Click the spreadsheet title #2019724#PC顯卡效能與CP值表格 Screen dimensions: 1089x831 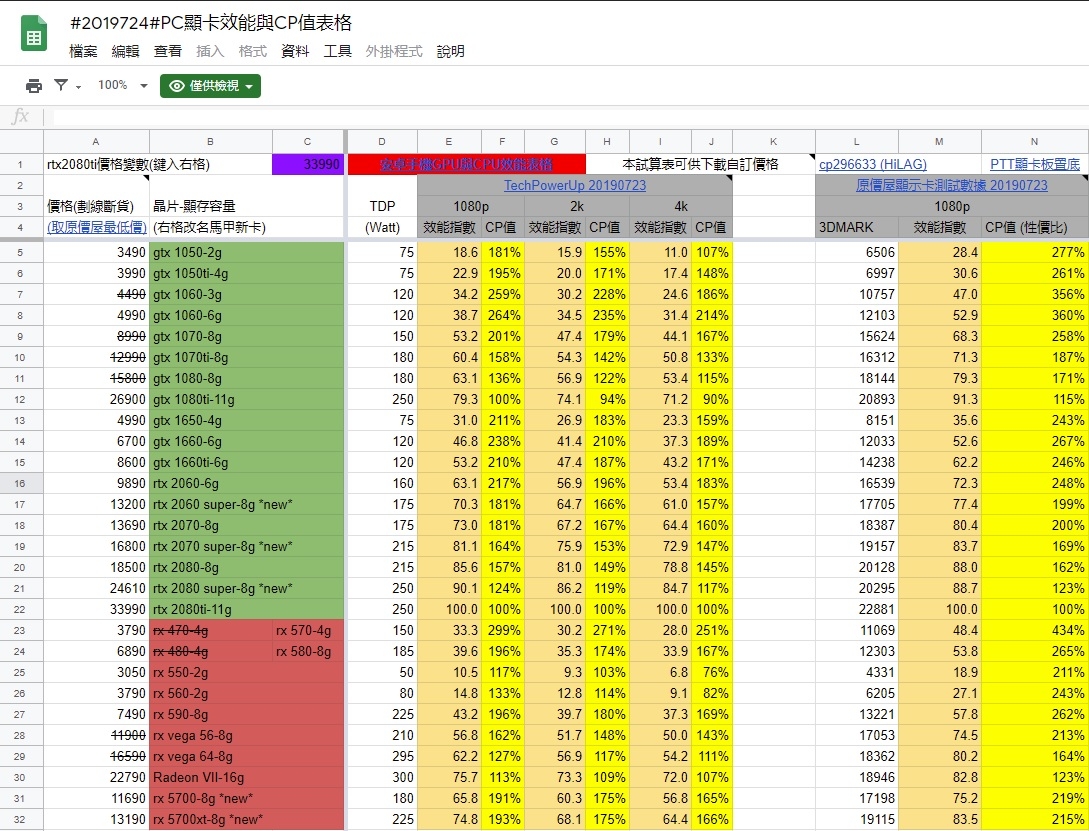coord(211,23)
